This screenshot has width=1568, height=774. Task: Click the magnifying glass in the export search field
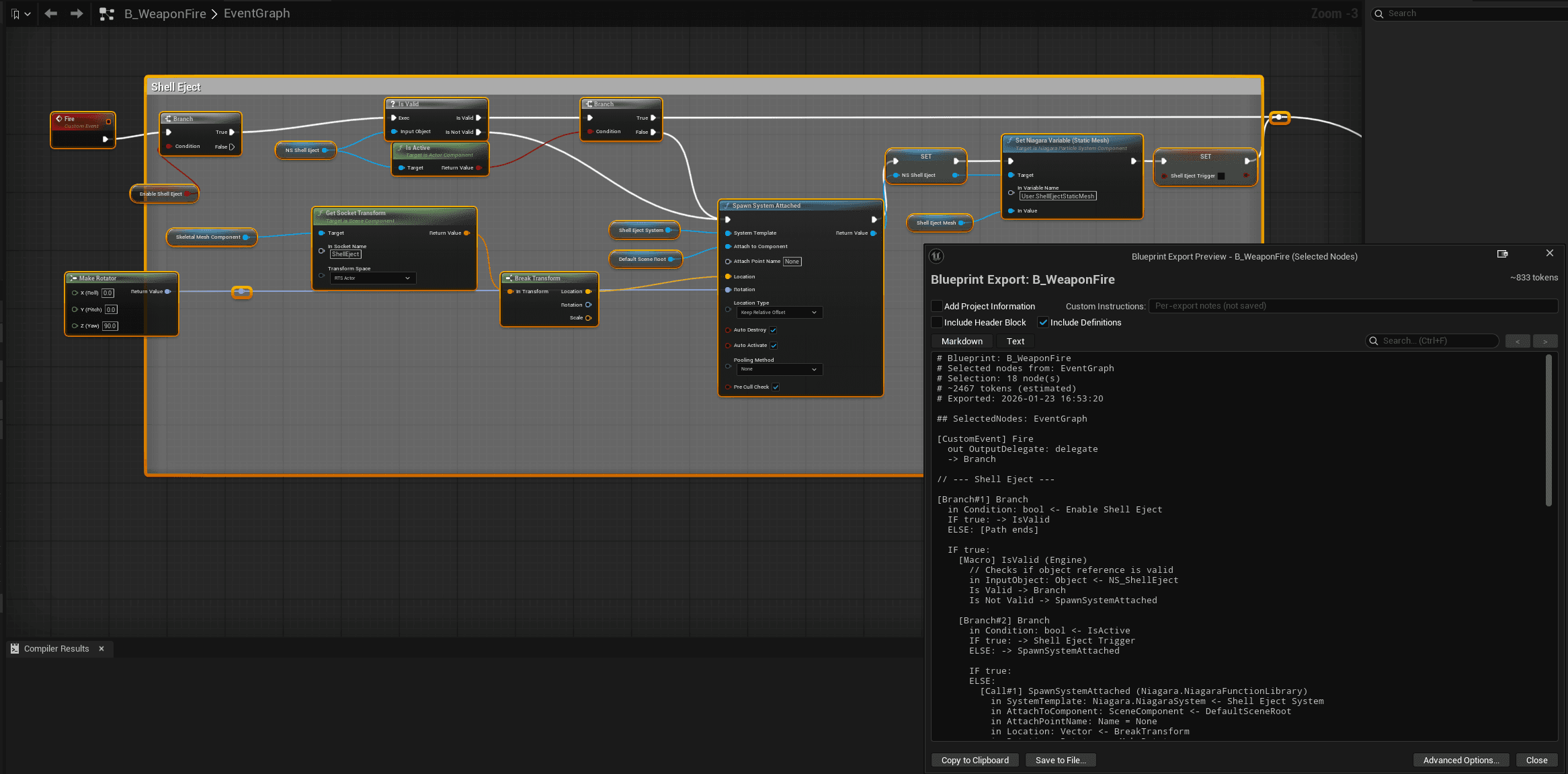coord(1374,341)
